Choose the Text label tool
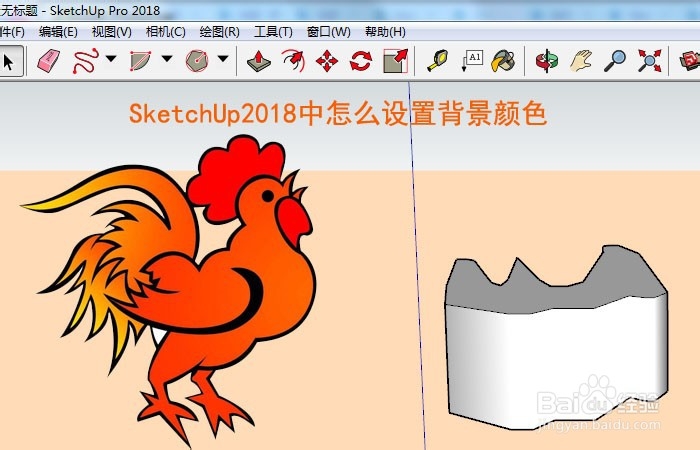The image size is (700, 450). click(472, 61)
